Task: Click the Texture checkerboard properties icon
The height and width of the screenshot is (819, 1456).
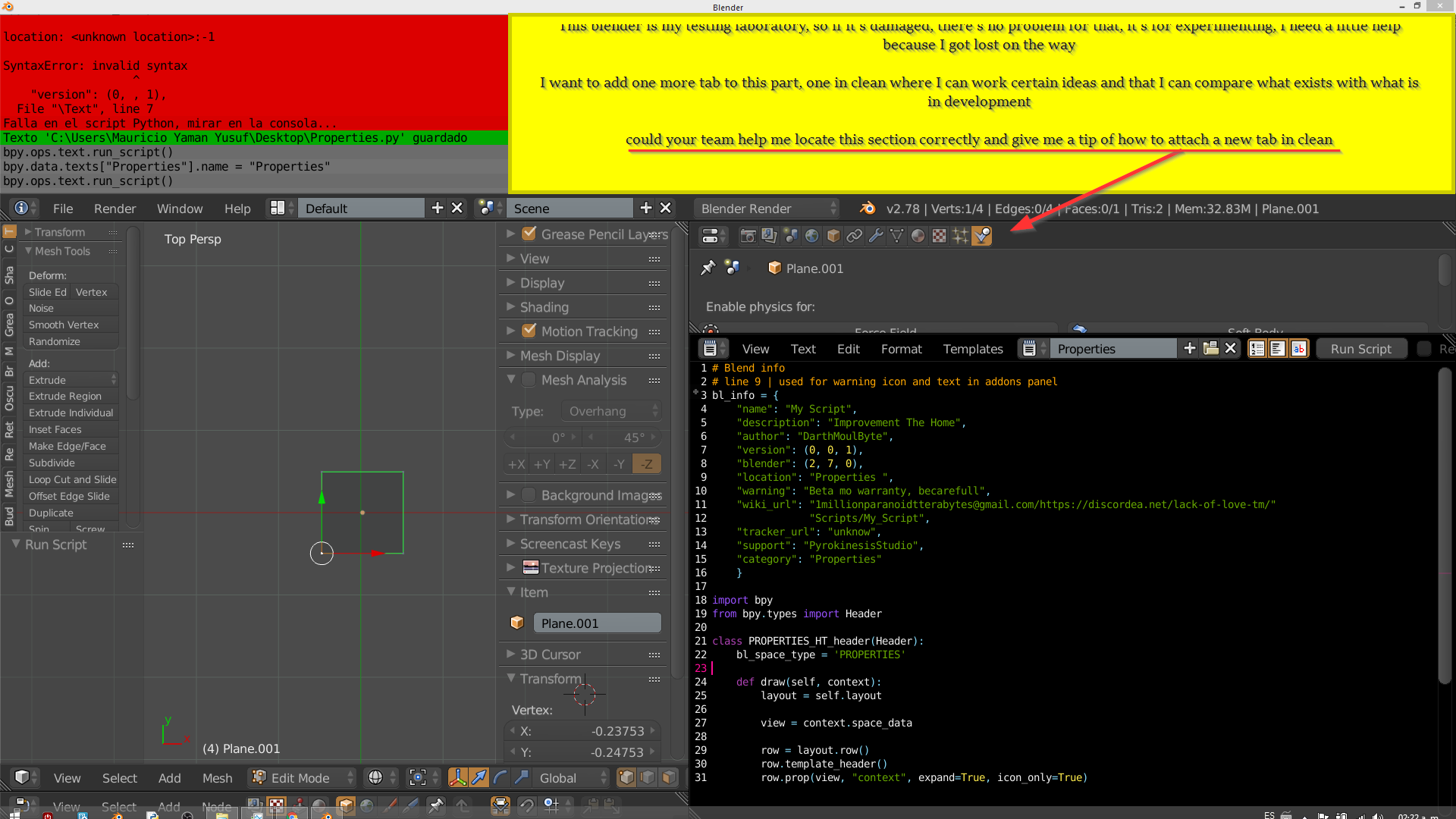Action: click(x=940, y=236)
